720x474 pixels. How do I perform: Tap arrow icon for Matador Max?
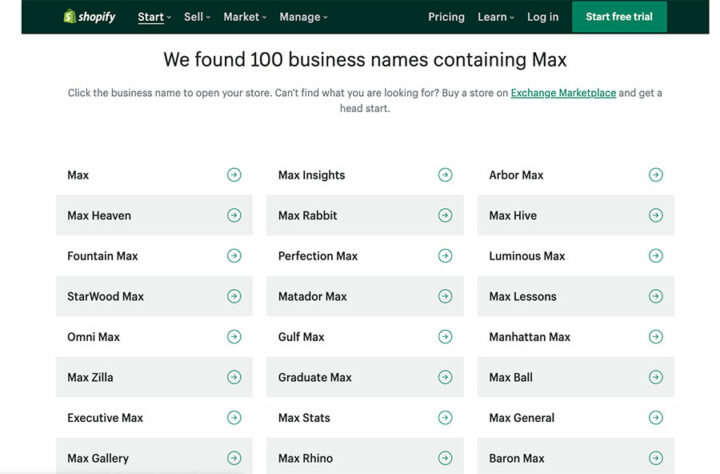[445, 296]
